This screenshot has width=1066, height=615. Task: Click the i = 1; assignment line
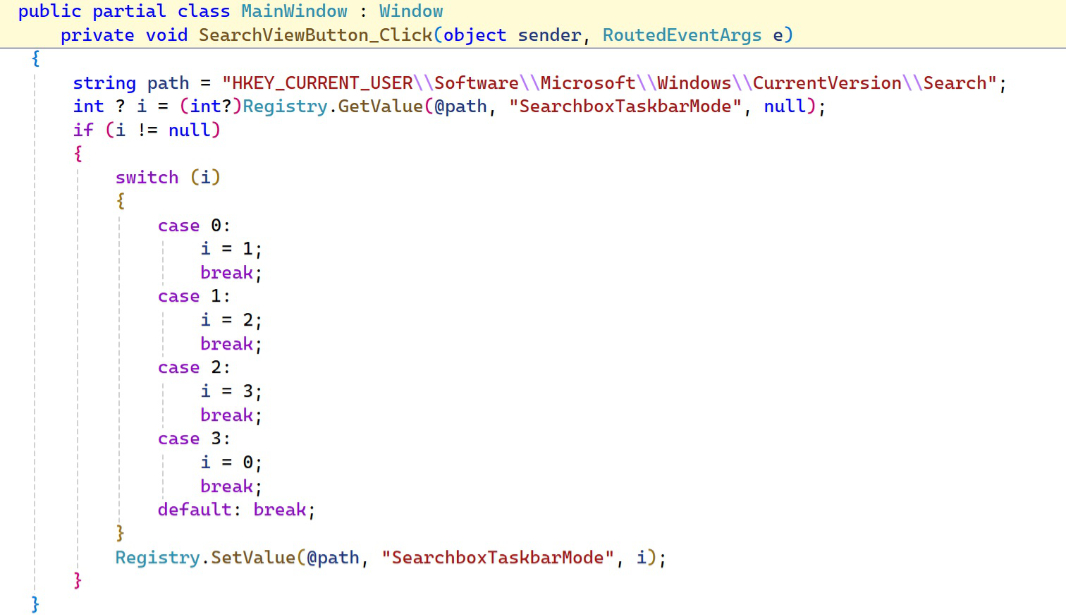[x=231, y=249]
